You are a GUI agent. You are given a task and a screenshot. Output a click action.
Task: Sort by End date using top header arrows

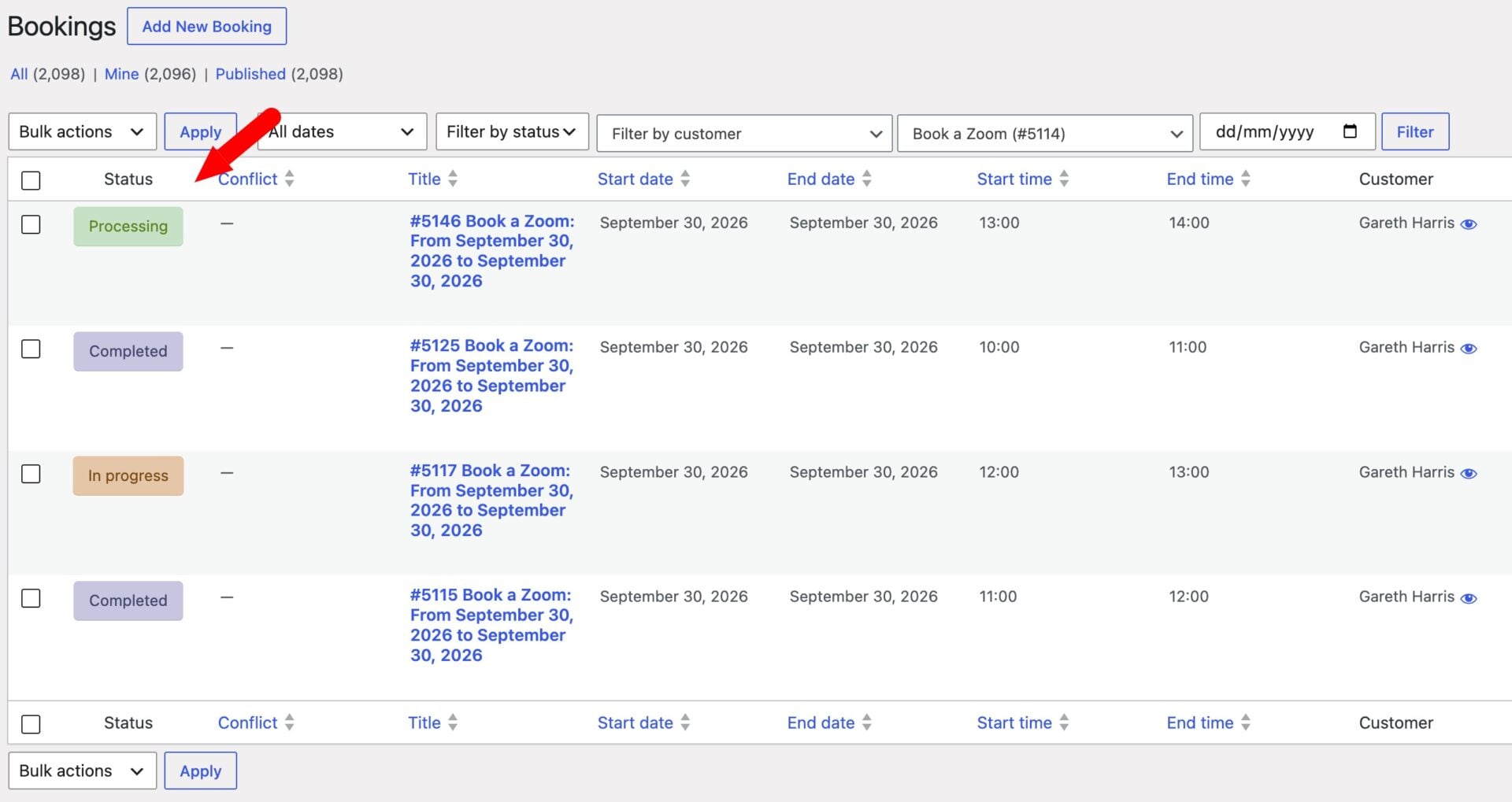pos(867,179)
